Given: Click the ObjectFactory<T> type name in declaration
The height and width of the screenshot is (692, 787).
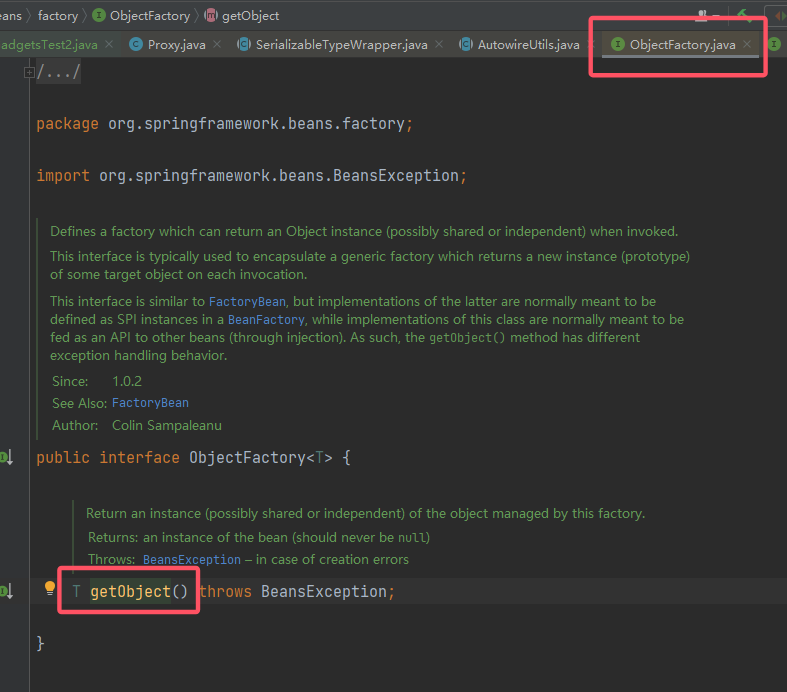Looking at the screenshot, I should [x=260, y=458].
